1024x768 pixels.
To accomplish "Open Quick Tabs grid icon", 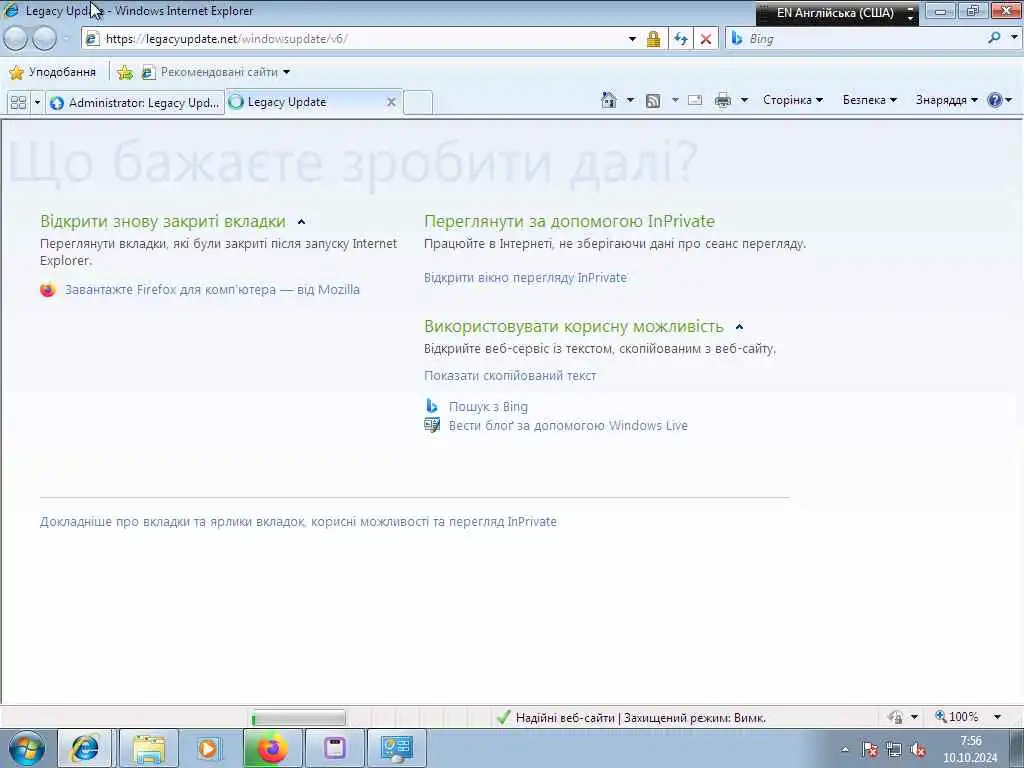I will tap(18, 103).
